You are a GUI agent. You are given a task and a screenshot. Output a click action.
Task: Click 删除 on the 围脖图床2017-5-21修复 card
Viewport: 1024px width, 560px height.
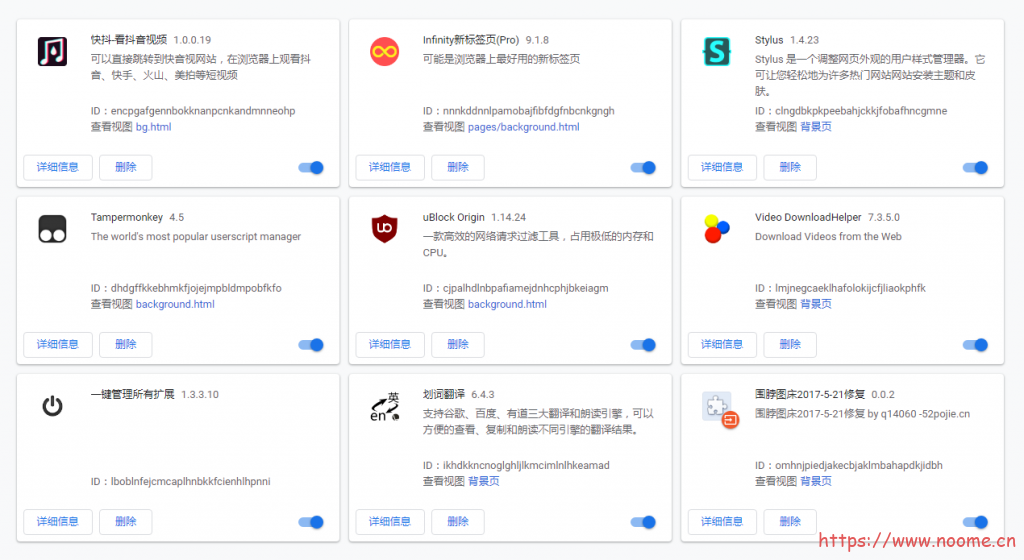pyautogui.click(x=790, y=521)
